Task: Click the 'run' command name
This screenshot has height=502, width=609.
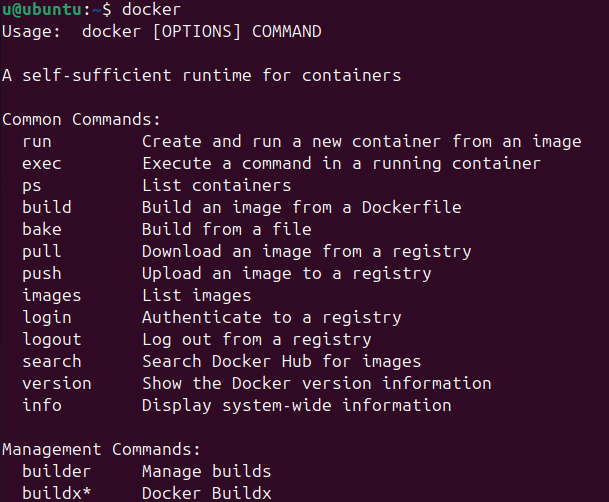Action: pyautogui.click(x=37, y=142)
